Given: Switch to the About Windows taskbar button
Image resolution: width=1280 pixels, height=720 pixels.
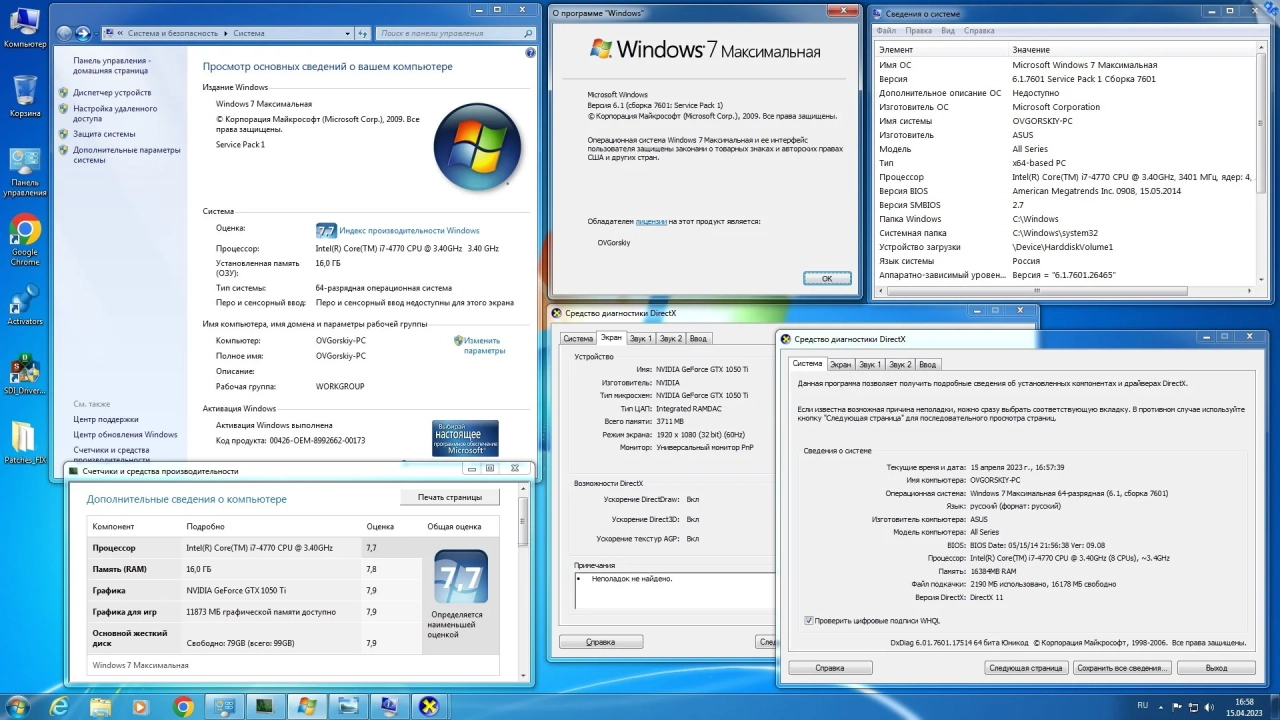Looking at the screenshot, I should point(306,707).
